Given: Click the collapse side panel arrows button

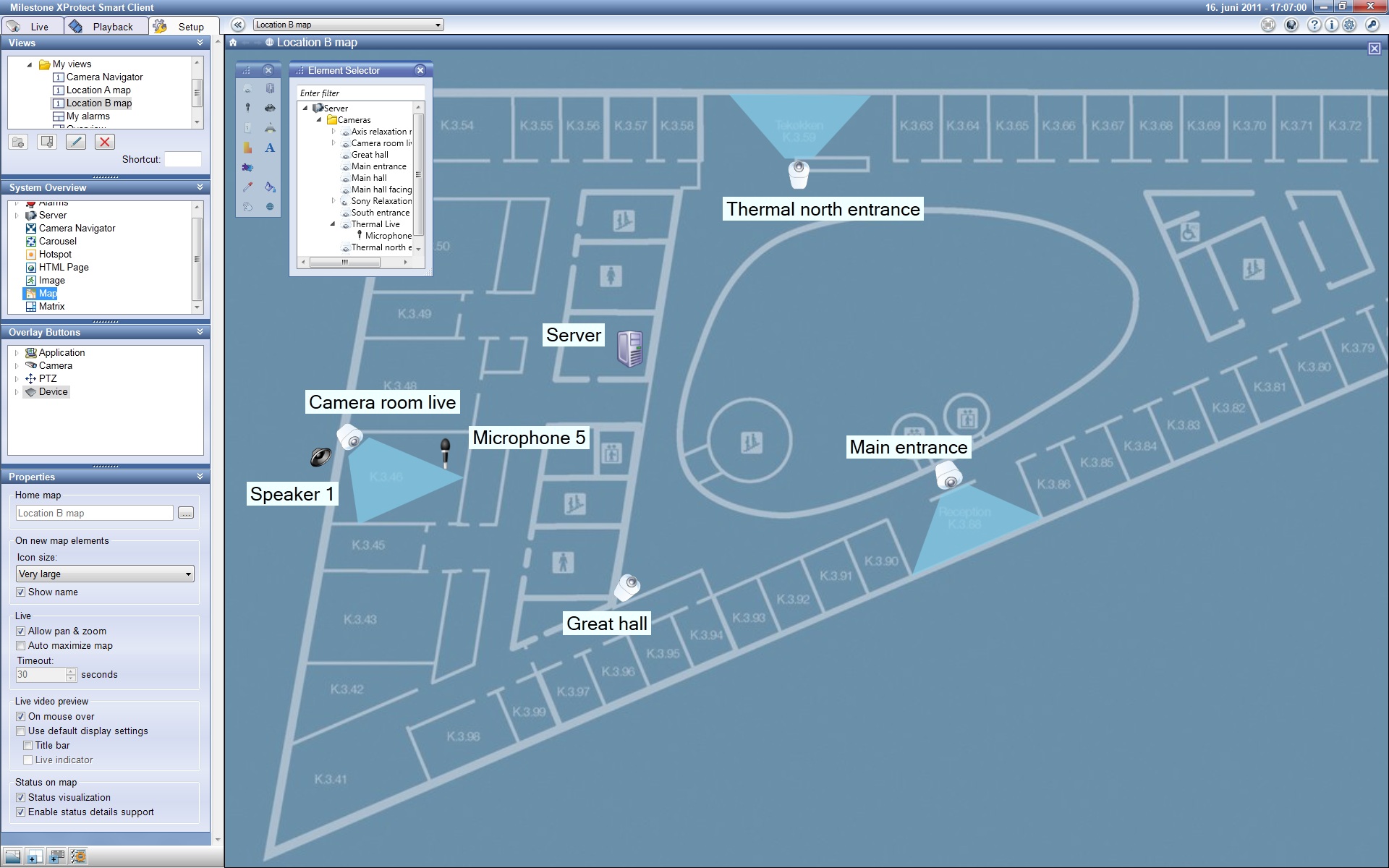Looking at the screenshot, I should pos(238,25).
